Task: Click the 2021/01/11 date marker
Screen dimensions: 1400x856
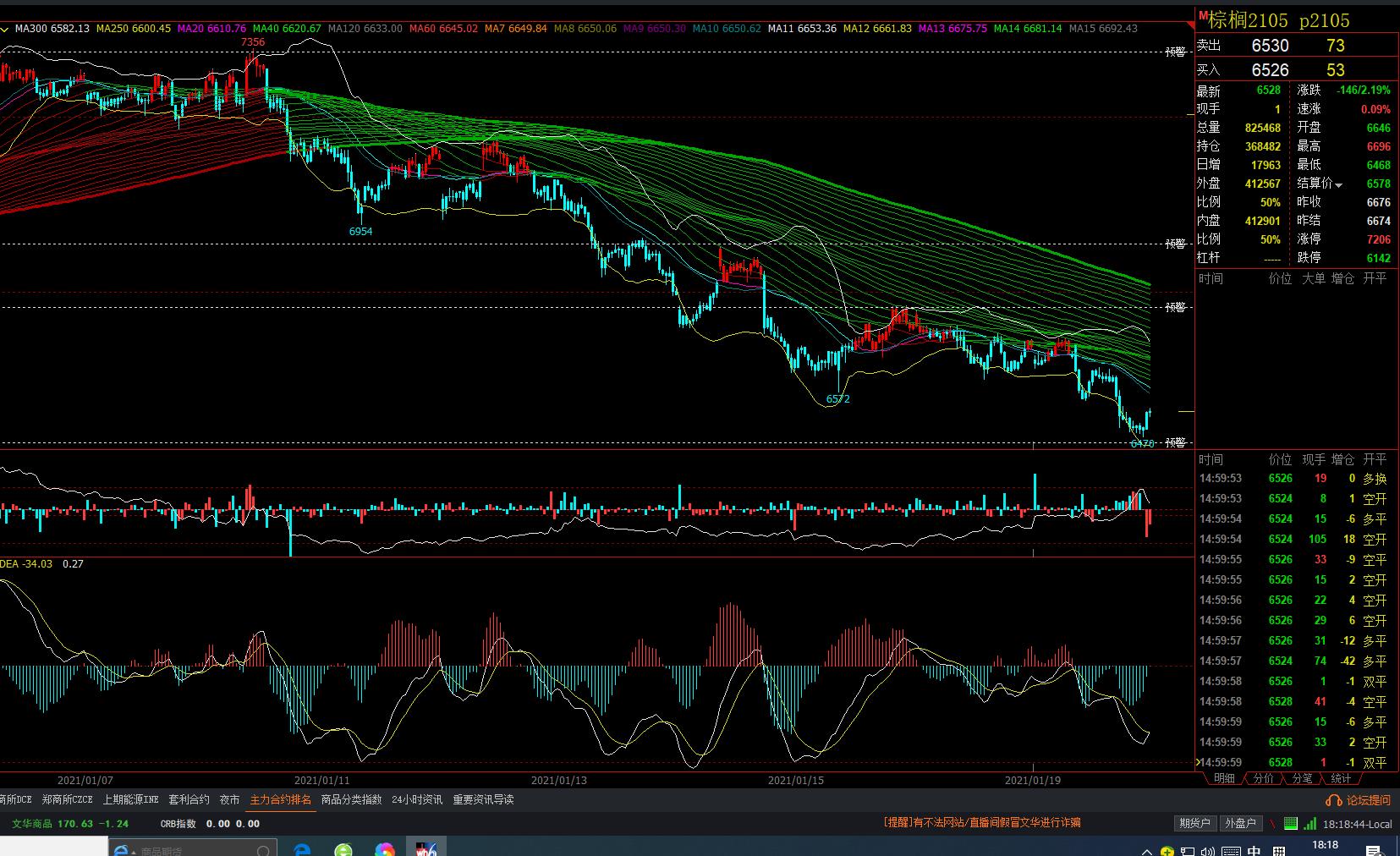Action: tap(321, 780)
